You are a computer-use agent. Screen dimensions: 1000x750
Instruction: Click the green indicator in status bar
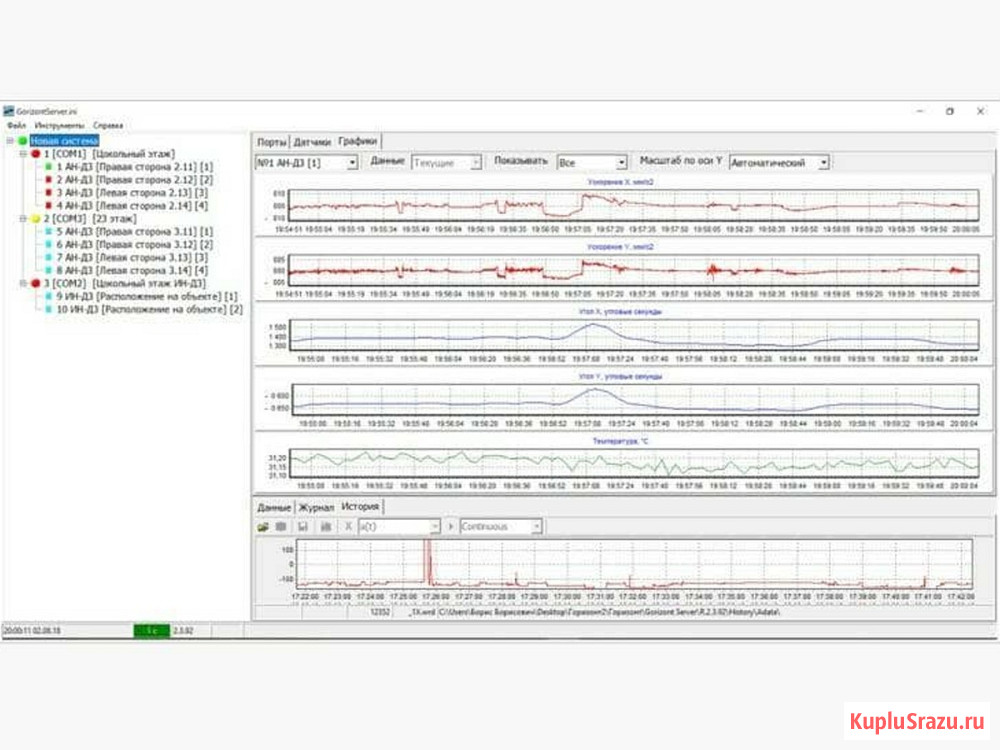click(x=151, y=631)
